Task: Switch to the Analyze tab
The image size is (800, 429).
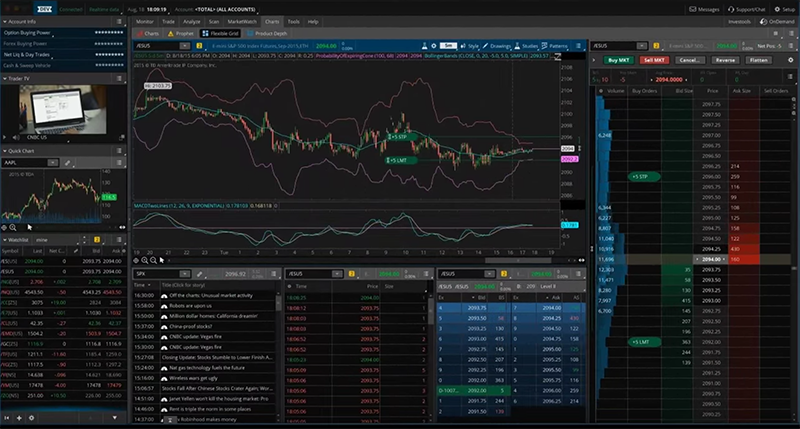Action: click(192, 21)
